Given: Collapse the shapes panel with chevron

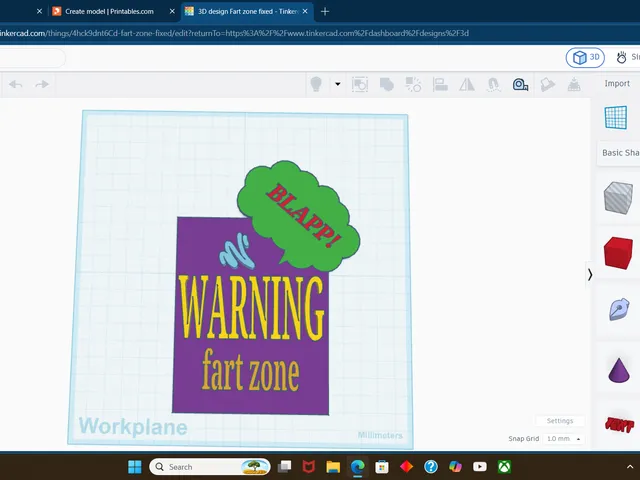Looking at the screenshot, I should [590, 275].
